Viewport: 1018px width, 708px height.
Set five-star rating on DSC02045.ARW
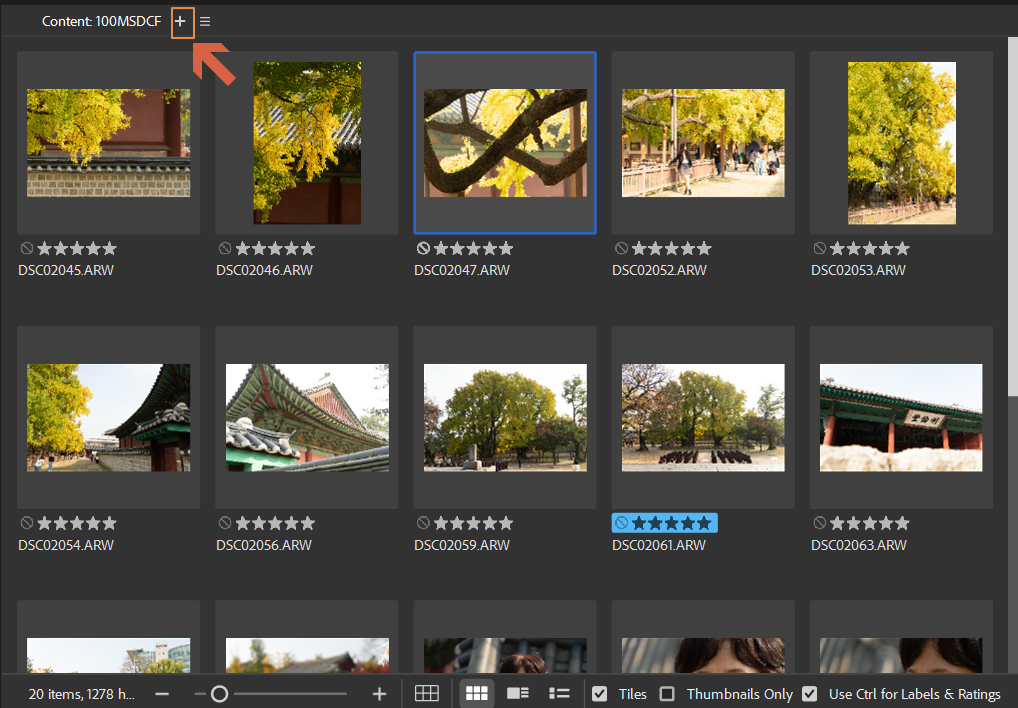110,248
